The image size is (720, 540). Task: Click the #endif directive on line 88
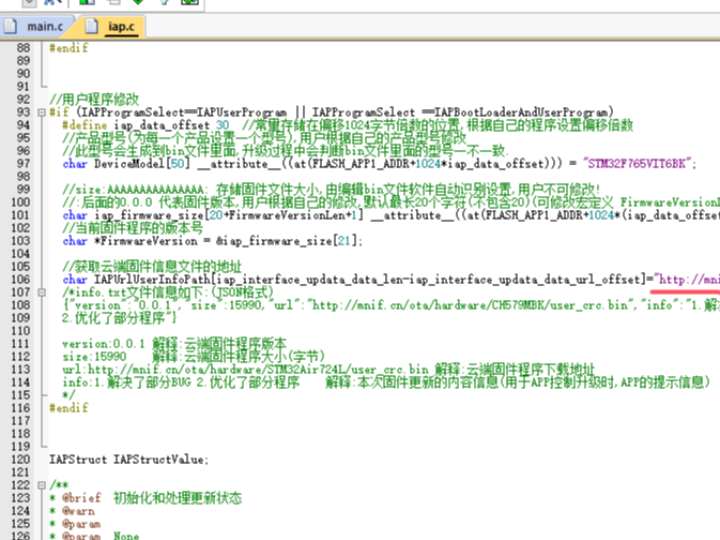68,48
